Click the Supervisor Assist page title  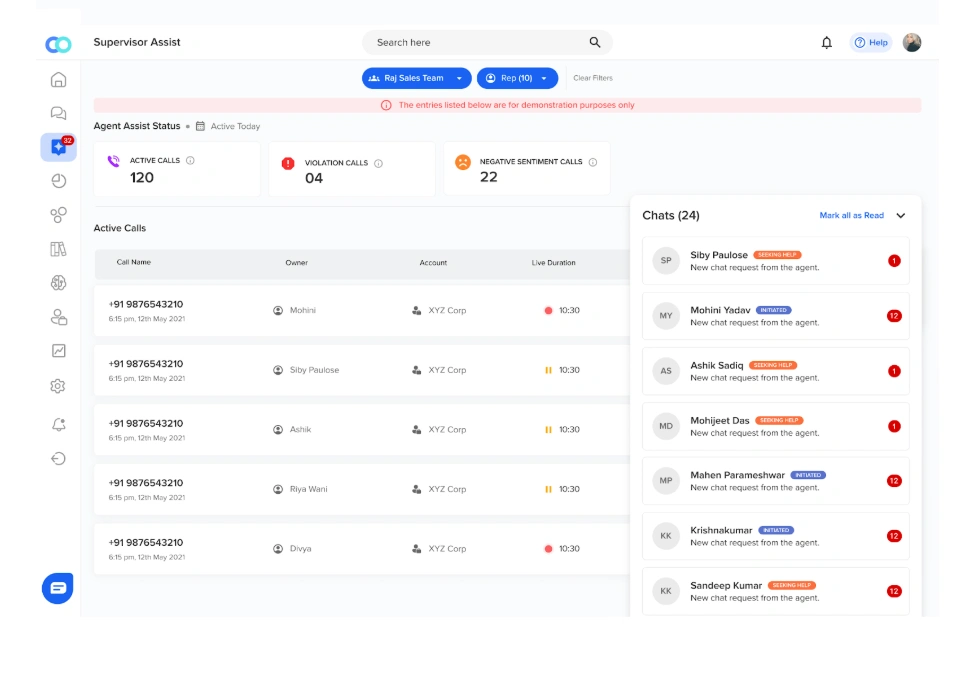137,42
